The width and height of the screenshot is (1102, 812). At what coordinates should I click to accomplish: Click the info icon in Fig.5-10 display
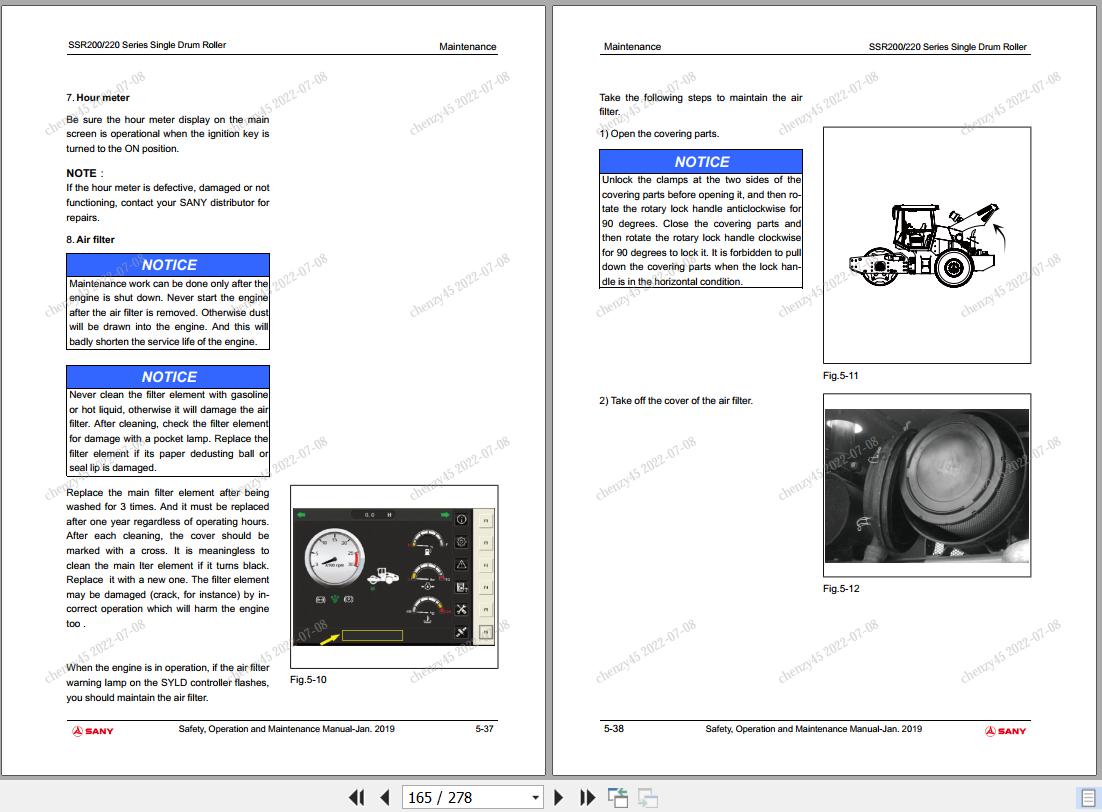coord(461,520)
